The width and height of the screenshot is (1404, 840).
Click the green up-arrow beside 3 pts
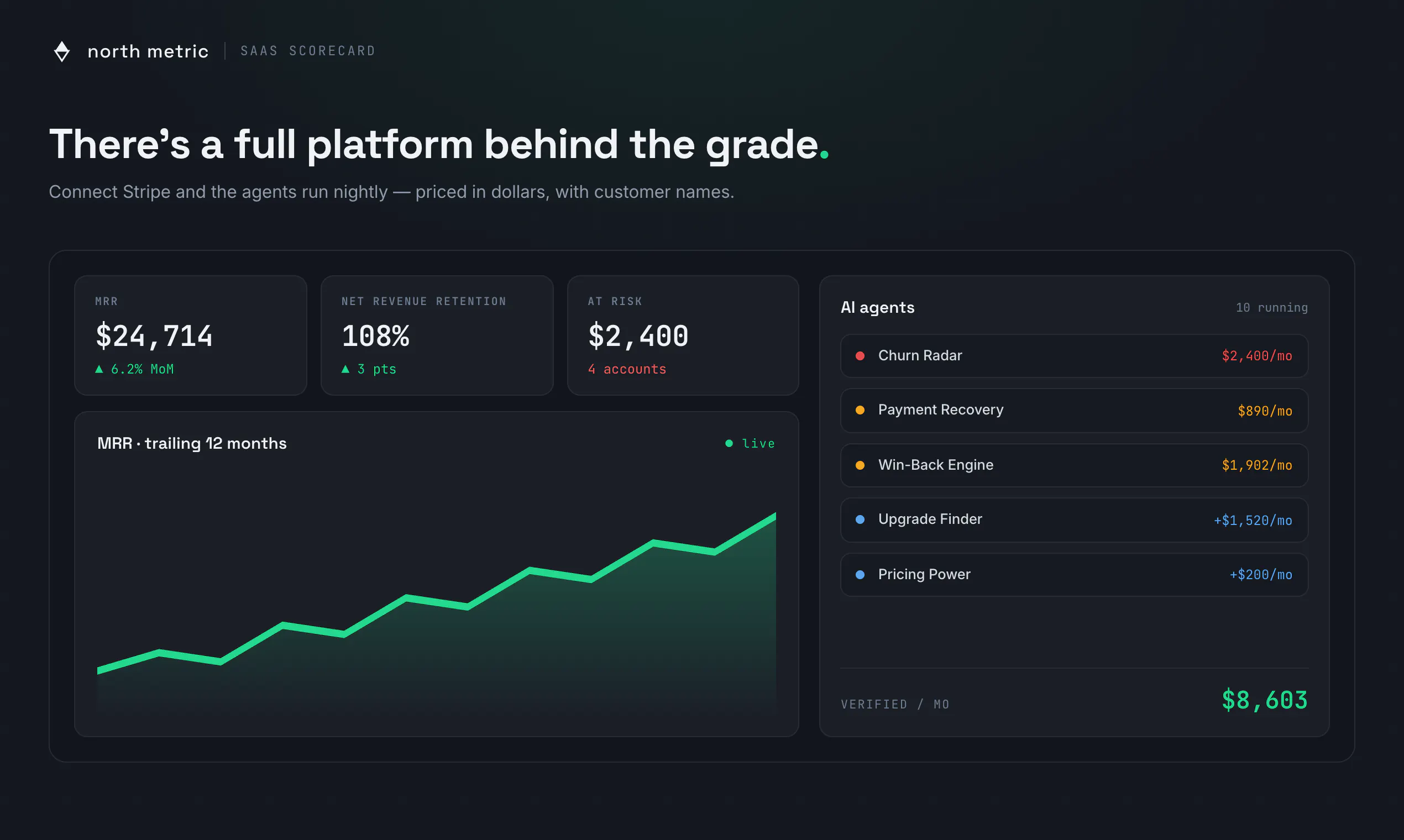tap(345, 369)
